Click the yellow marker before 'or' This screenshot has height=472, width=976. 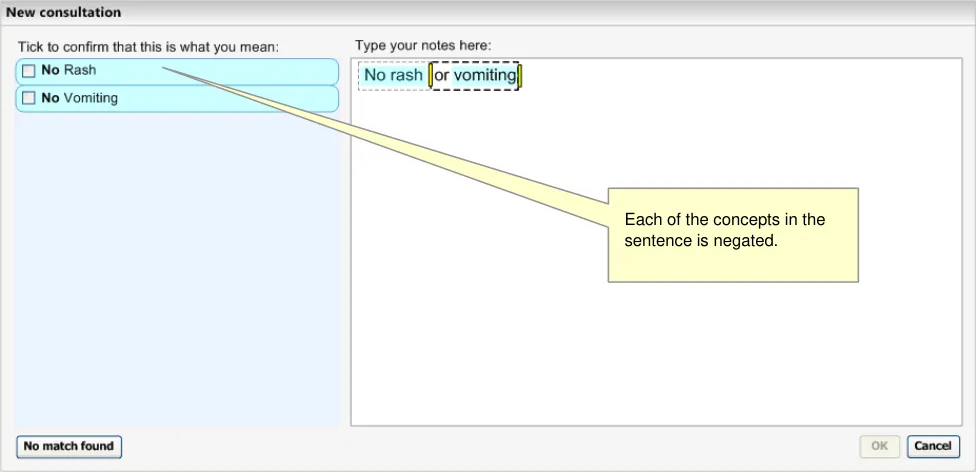tap(430, 76)
